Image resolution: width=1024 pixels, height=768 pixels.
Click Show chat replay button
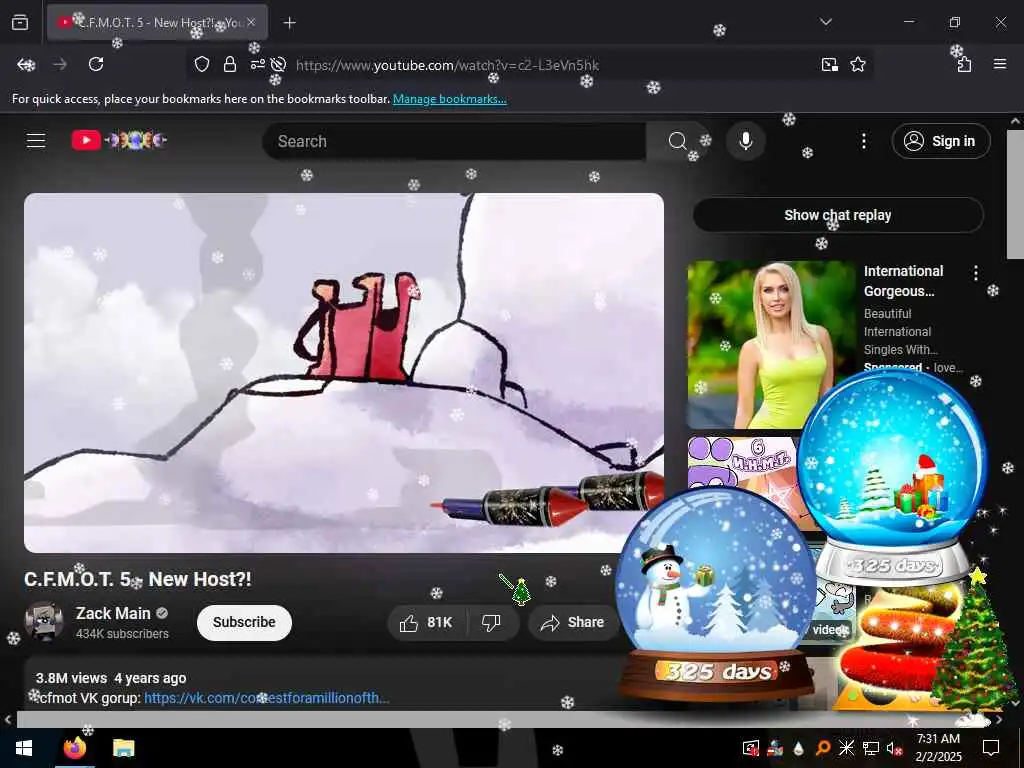click(x=838, y=215)
